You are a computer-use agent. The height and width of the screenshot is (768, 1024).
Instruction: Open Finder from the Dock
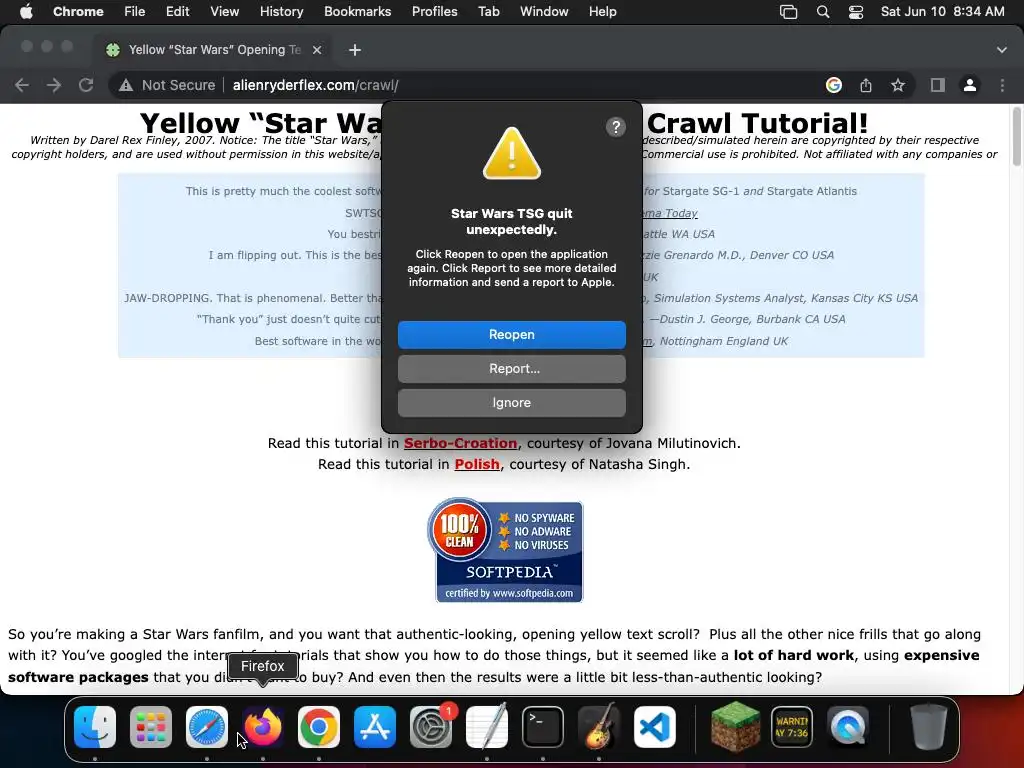95,727
